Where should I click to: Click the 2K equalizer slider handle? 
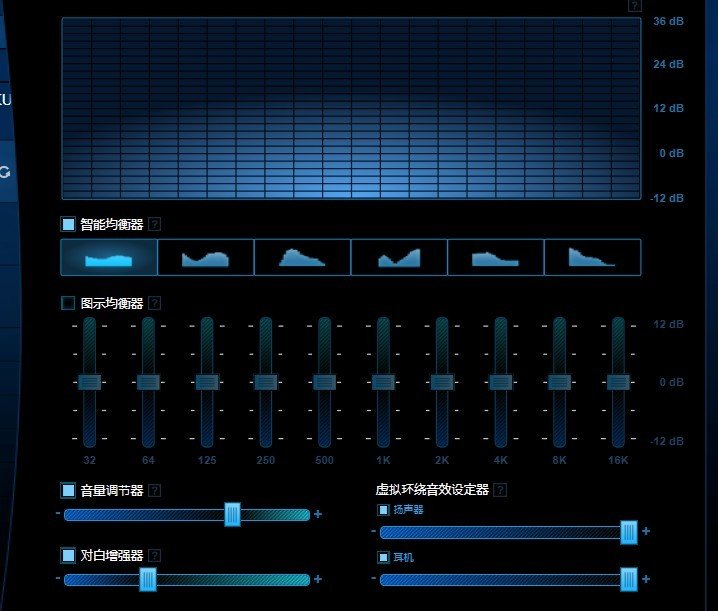coord(442,382)
